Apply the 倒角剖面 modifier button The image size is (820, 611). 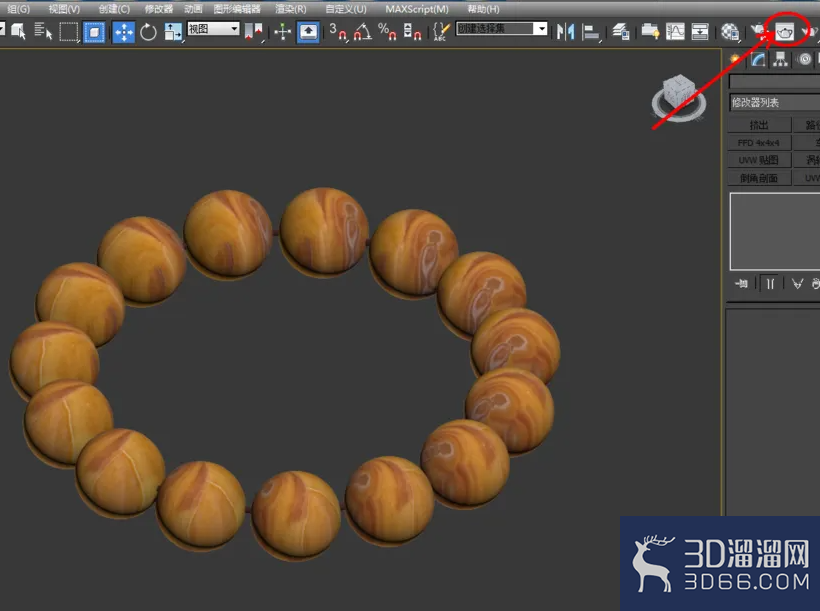pos(759,178)
